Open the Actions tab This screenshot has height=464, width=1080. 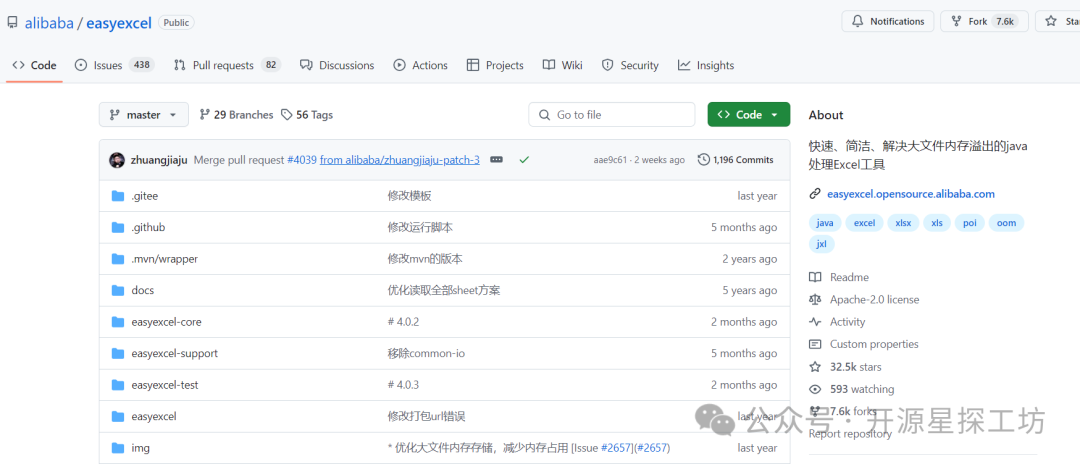(420, 65)
